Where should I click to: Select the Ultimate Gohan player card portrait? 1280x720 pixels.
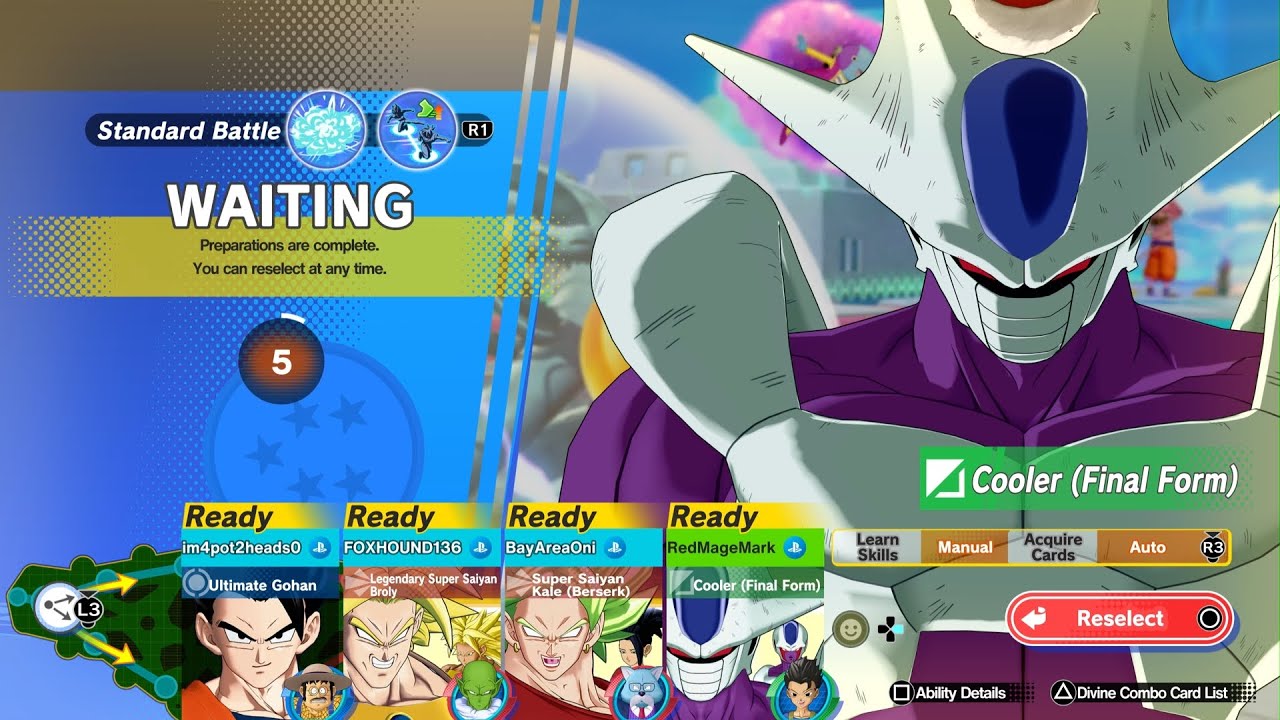[262, 658]
